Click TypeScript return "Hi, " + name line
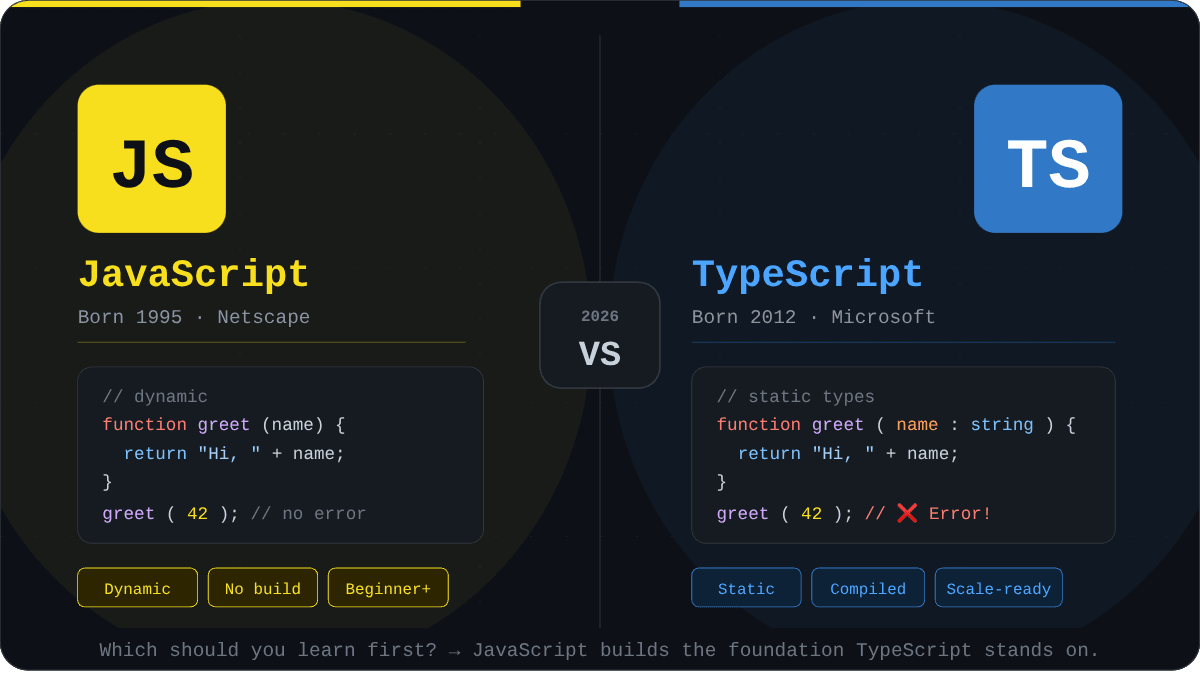 (x=848, y=454)
